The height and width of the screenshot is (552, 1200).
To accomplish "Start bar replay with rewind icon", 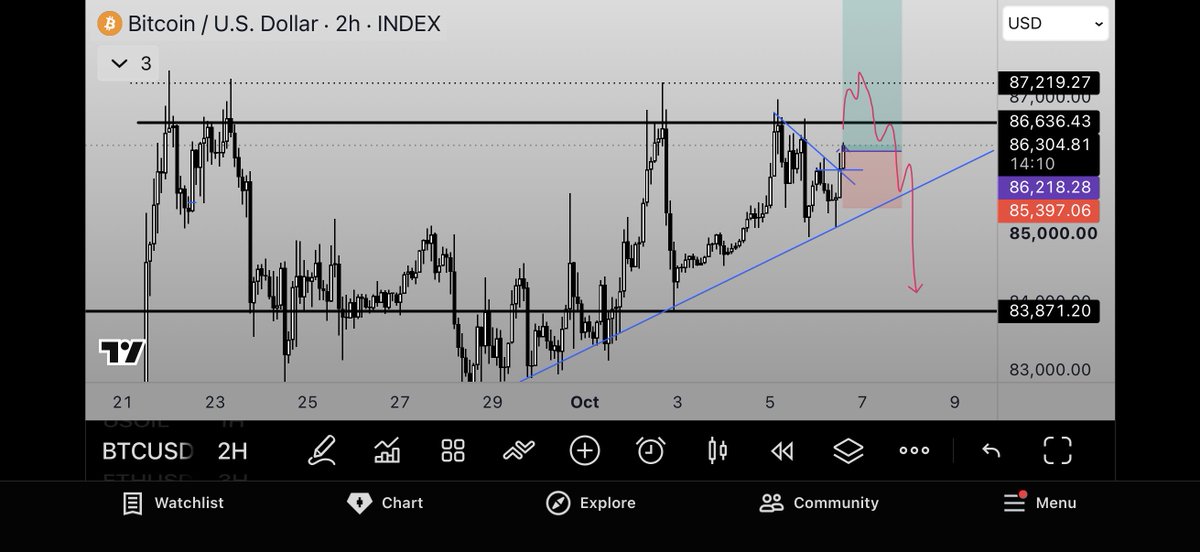I will tap(782, 451).
